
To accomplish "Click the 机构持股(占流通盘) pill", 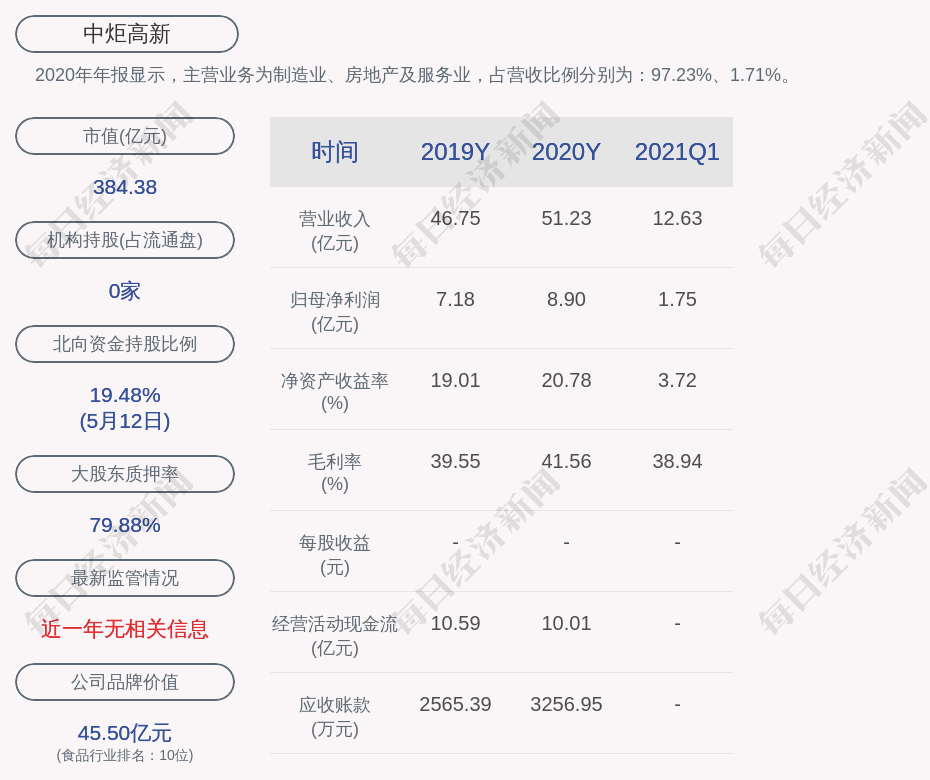I will pos(125,240).
